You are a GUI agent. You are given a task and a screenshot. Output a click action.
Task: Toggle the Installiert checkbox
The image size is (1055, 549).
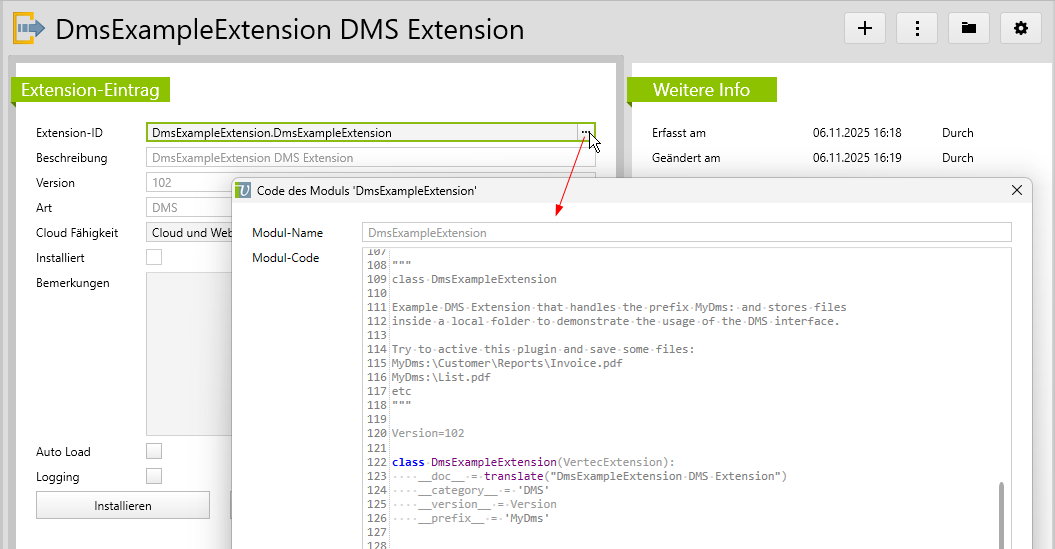pos(154,258)
